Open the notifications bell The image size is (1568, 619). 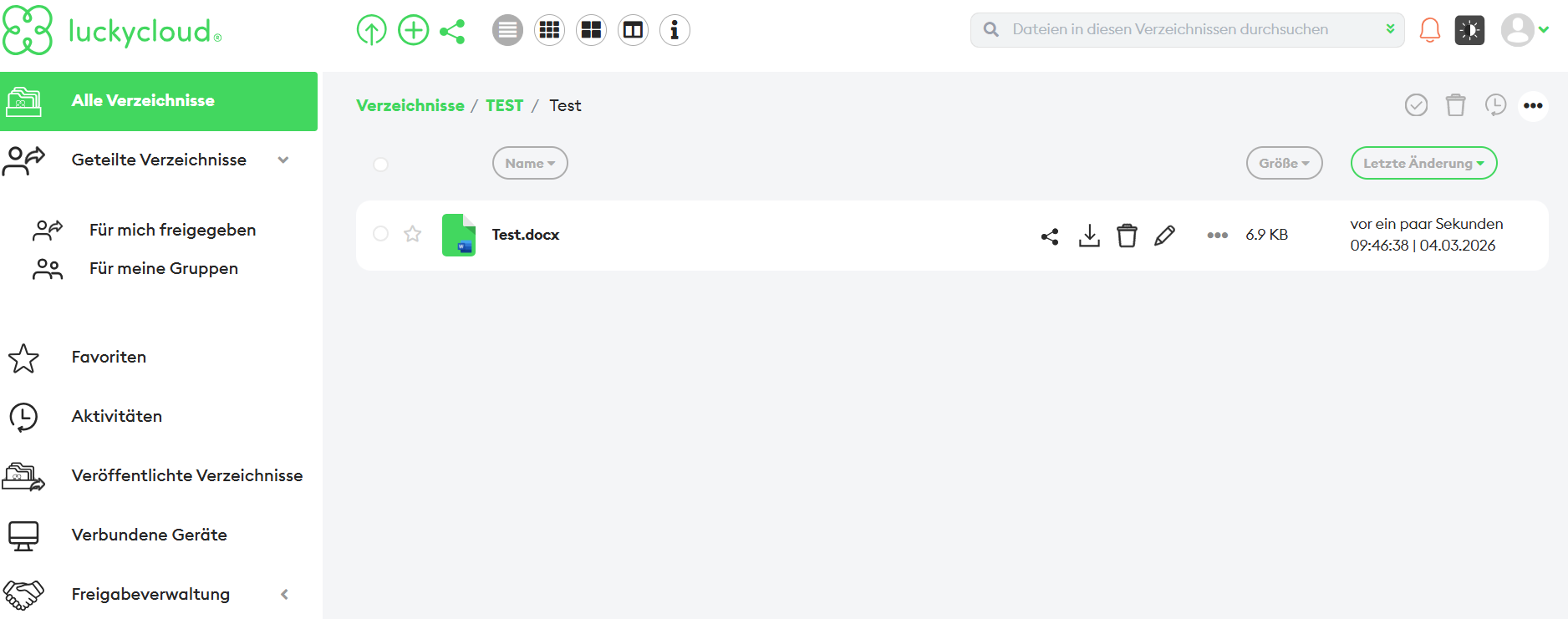click(1430, 31)
